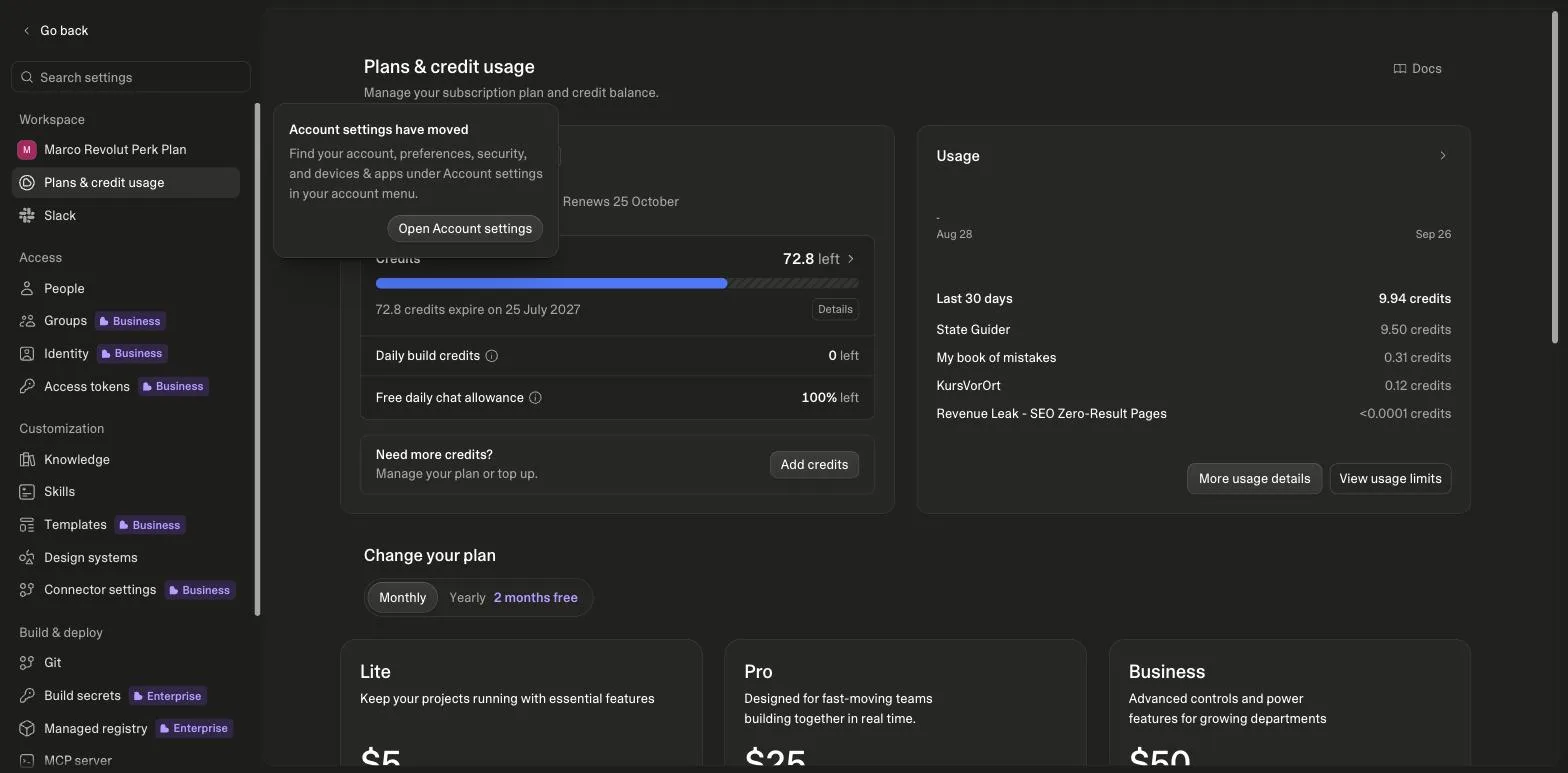Viewport: 1568px width, 773px height.
Task: Click the Search settings input field
Action: coord(131,77)
